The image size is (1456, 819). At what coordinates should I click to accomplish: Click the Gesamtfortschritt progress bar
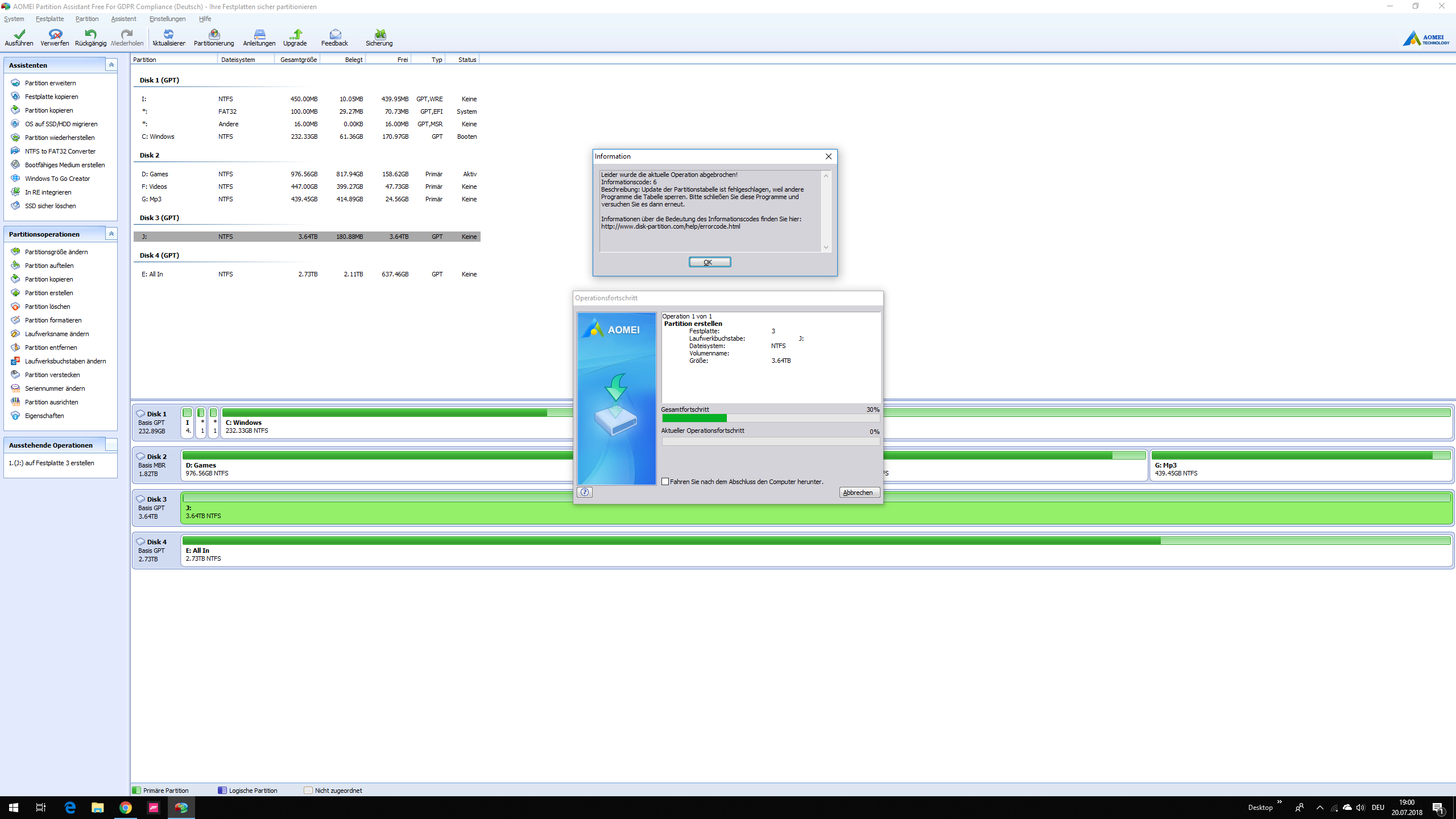coord(770,418)
